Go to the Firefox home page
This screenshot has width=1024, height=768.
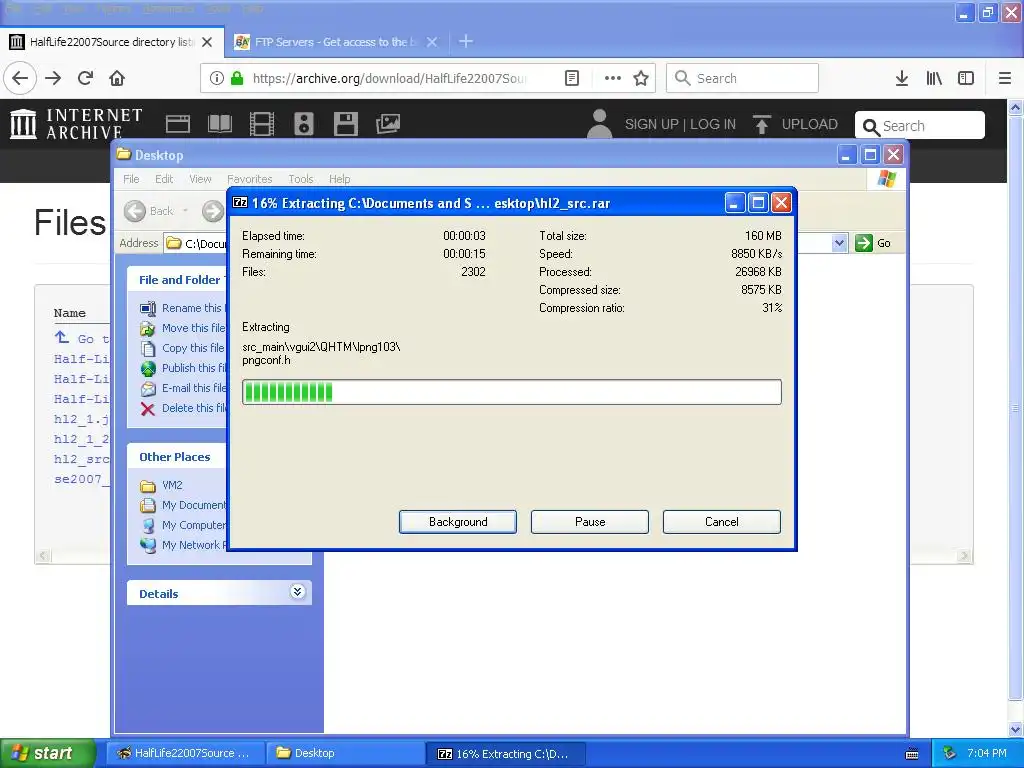[x=117, y=78]
